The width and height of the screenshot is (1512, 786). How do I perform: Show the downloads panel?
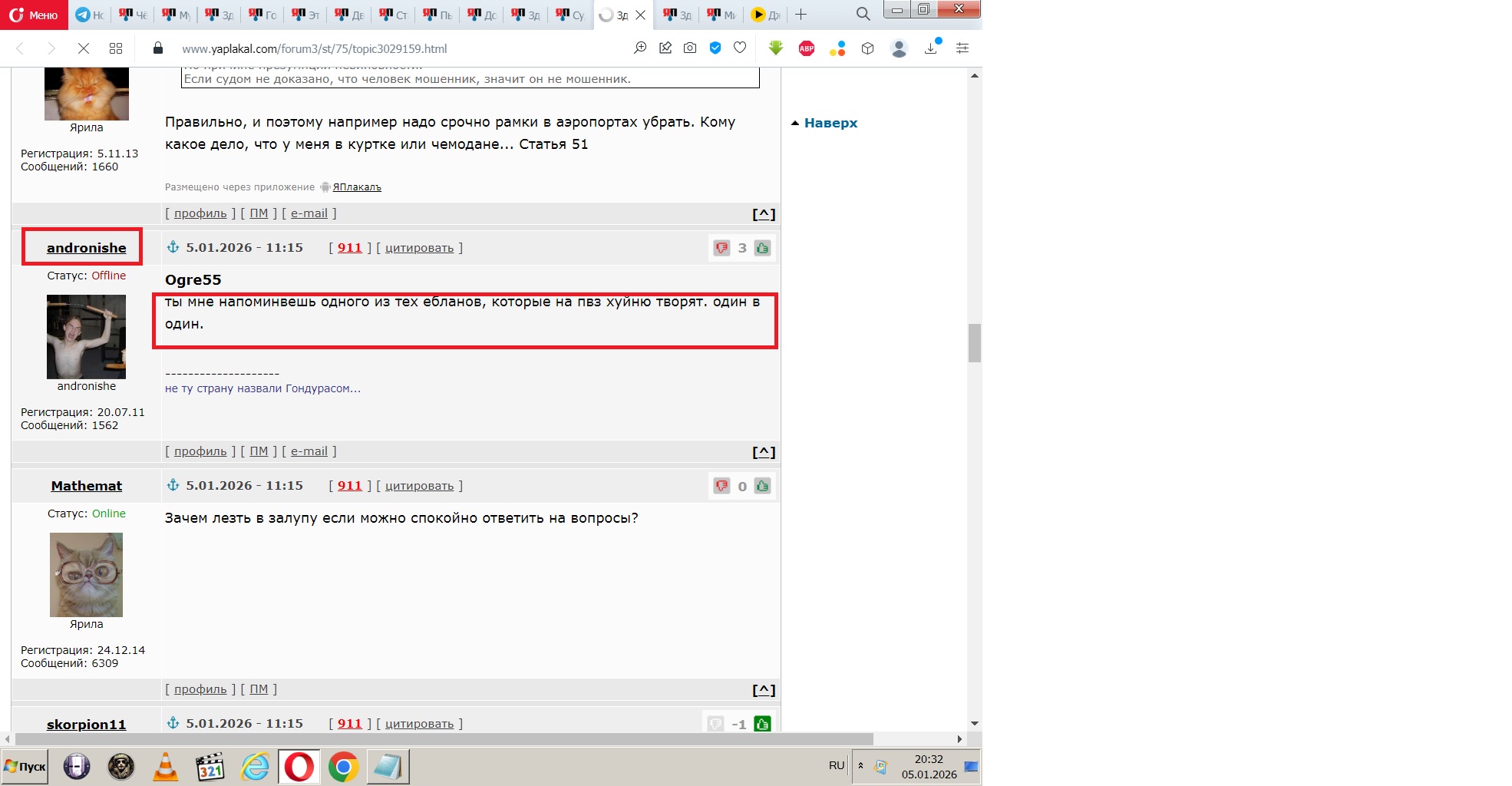click(931, 48)
